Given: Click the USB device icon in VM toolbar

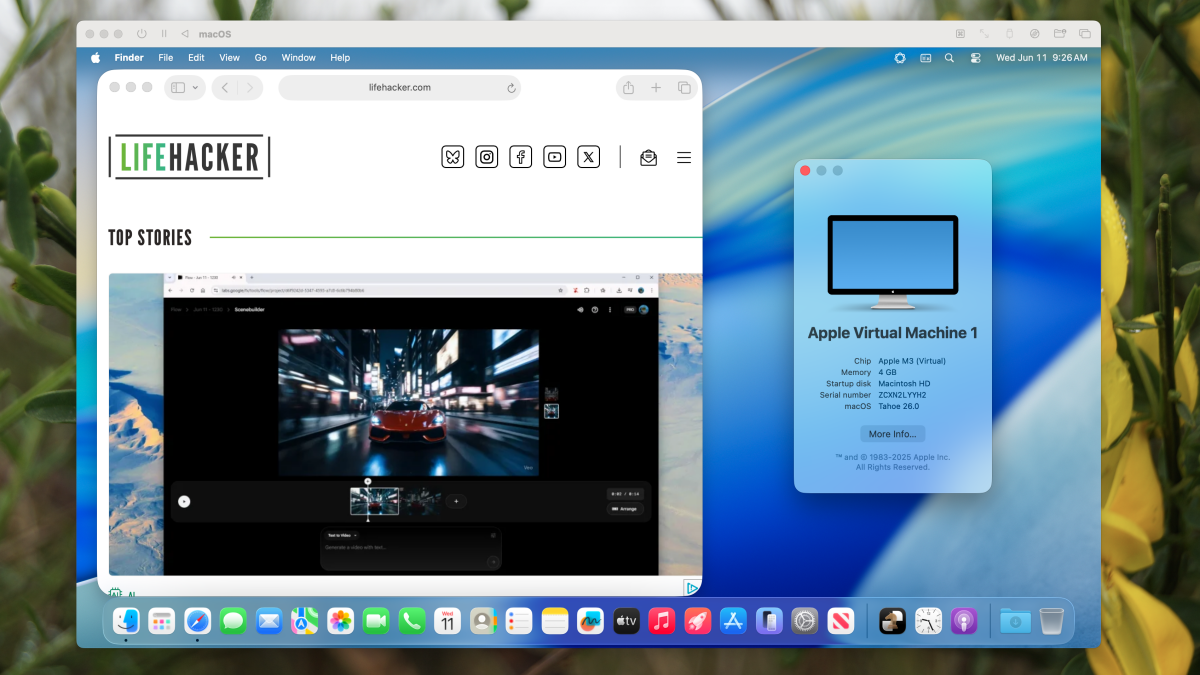Looking at the screenshot, I should click(x=1009, y=34).
